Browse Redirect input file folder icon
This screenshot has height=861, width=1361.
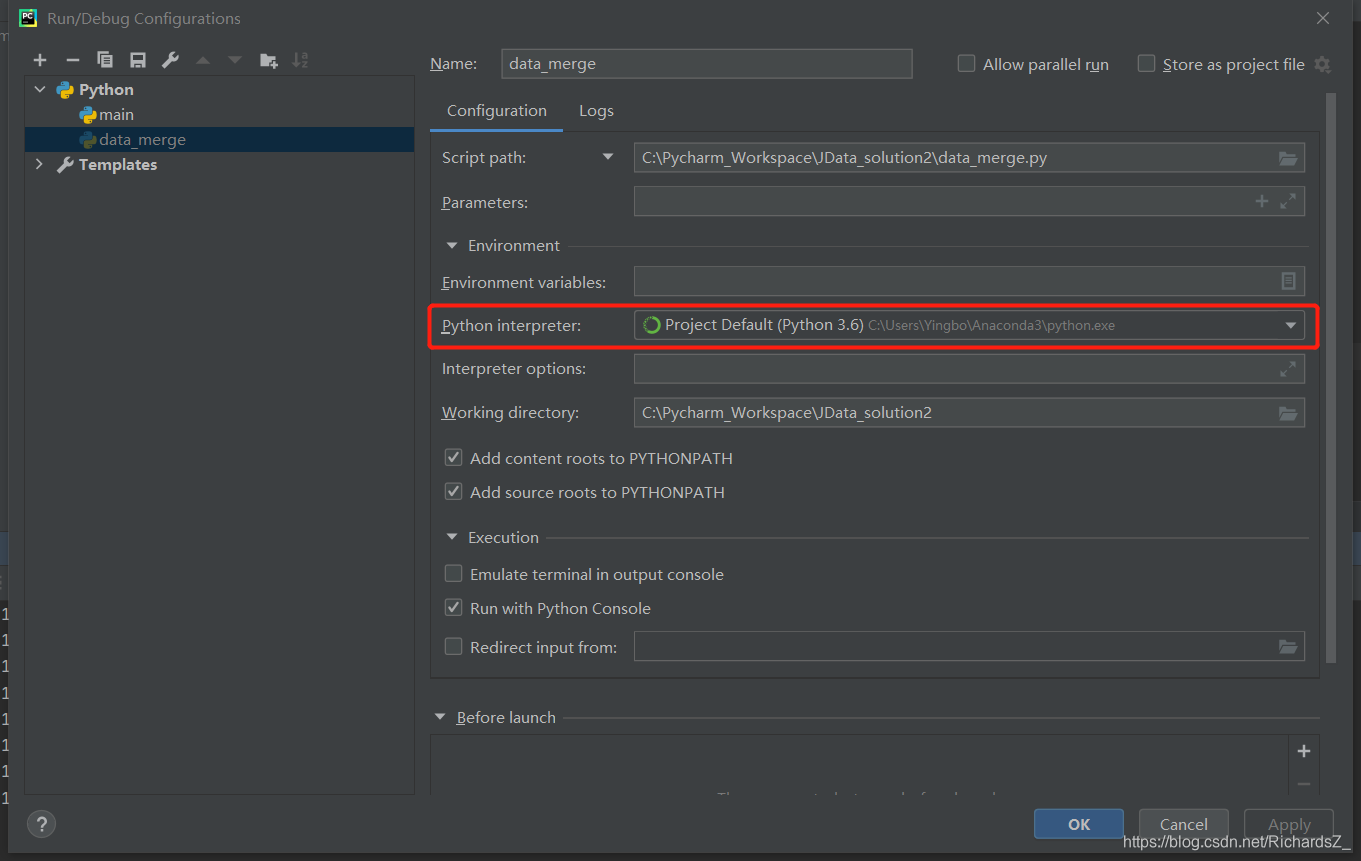(x=1288, y=647)
